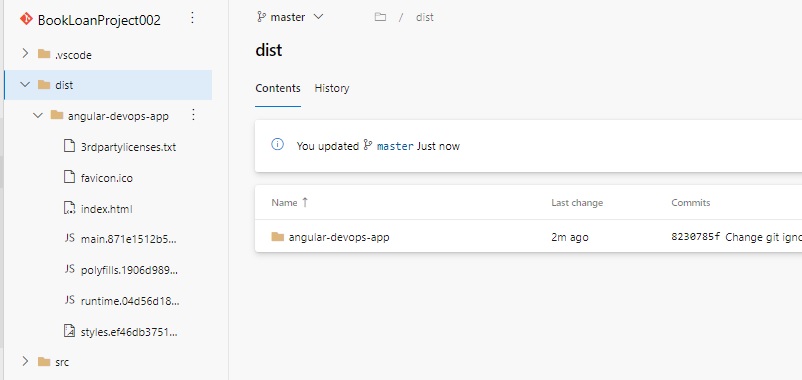This screenshot has height=380, width=802.
Task: Select the src folder label
Action: coord(62,363)
